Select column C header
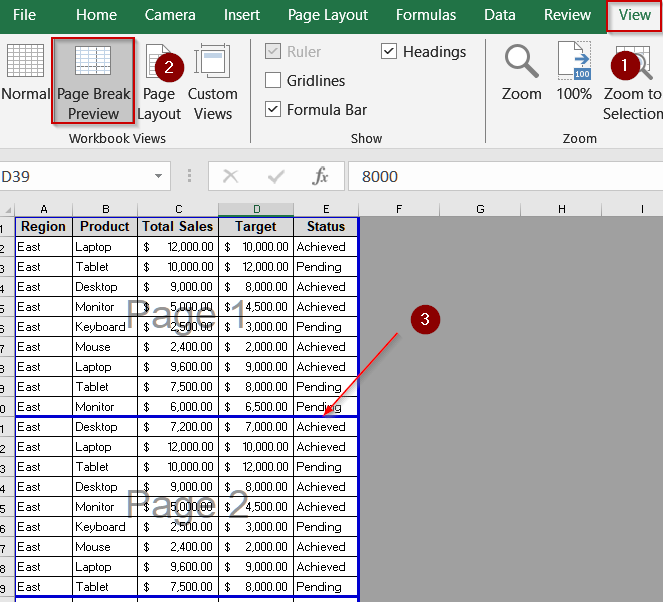663x602 pixels. 178,209
